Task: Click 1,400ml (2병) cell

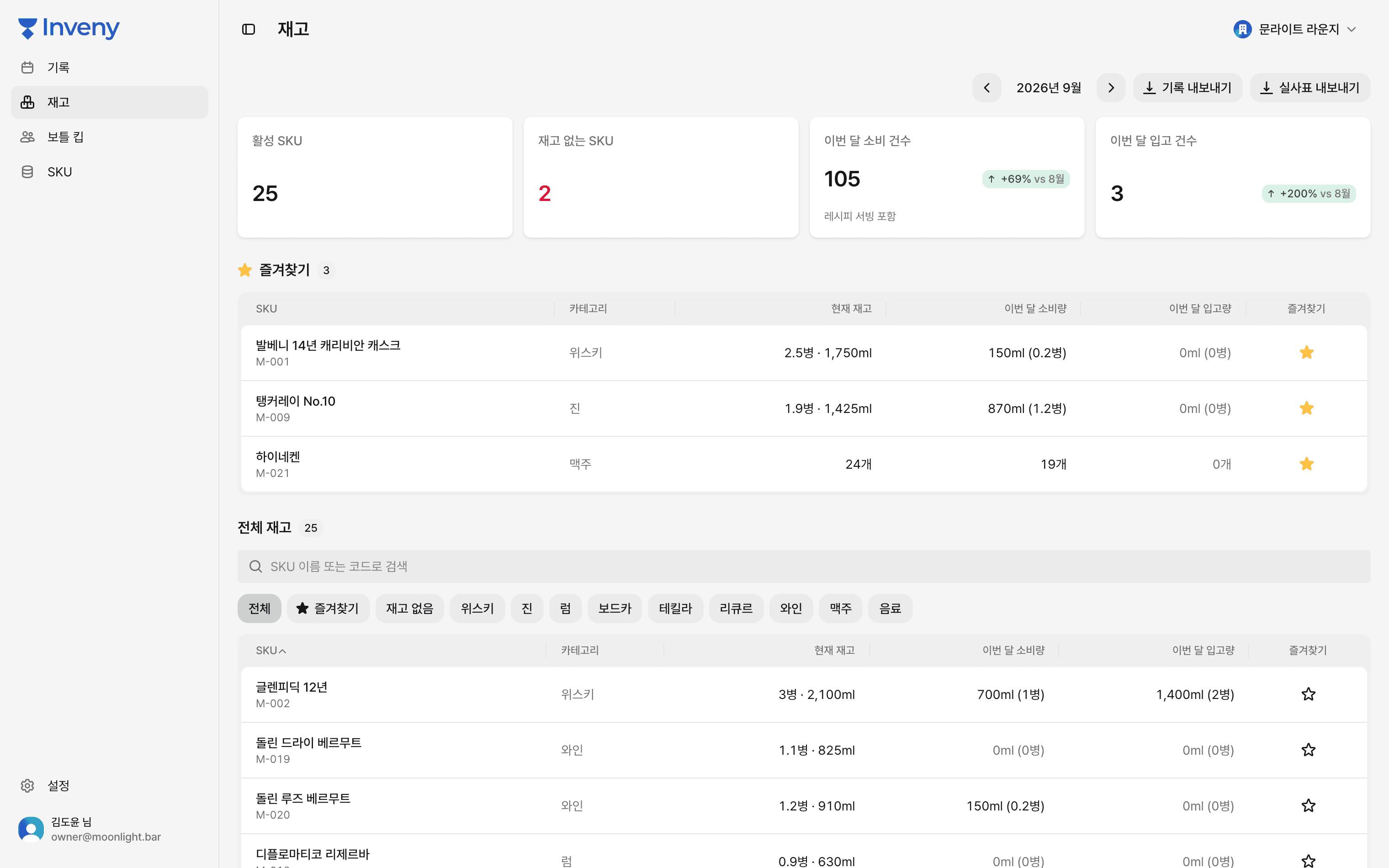Action: click(1195, 695)
